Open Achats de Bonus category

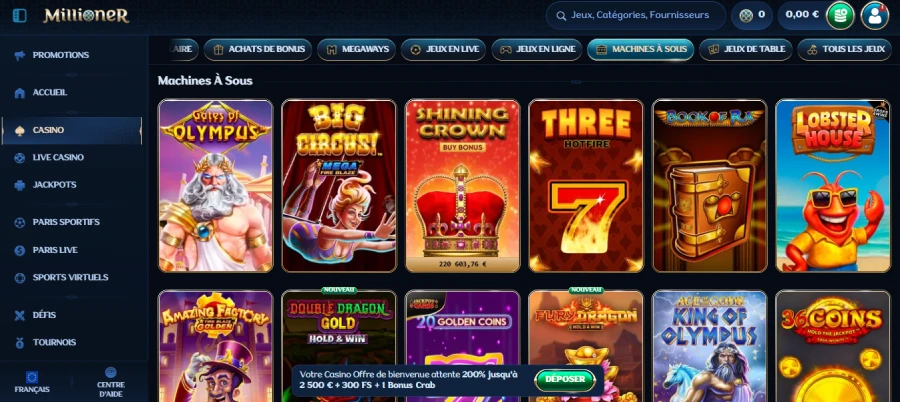pos(258,49)
